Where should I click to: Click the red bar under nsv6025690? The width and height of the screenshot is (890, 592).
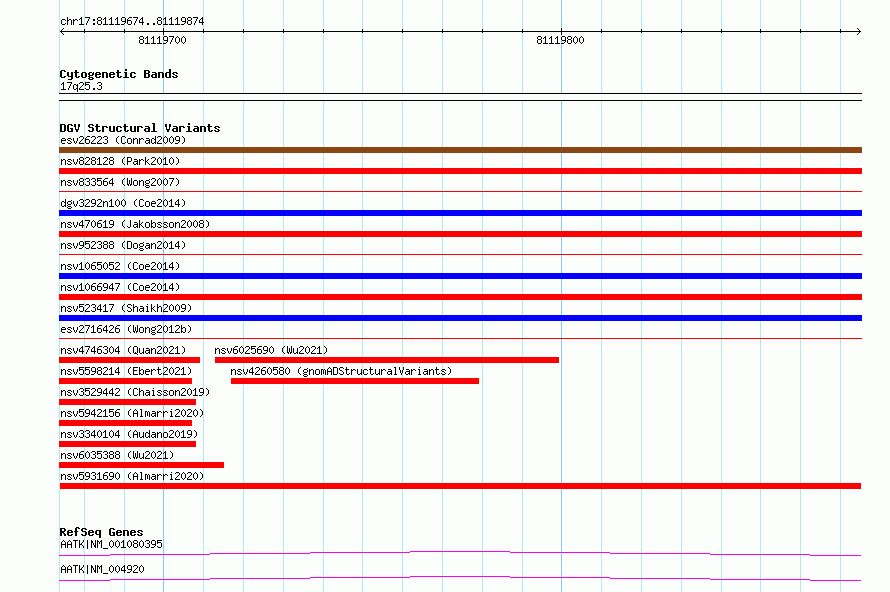387,360
